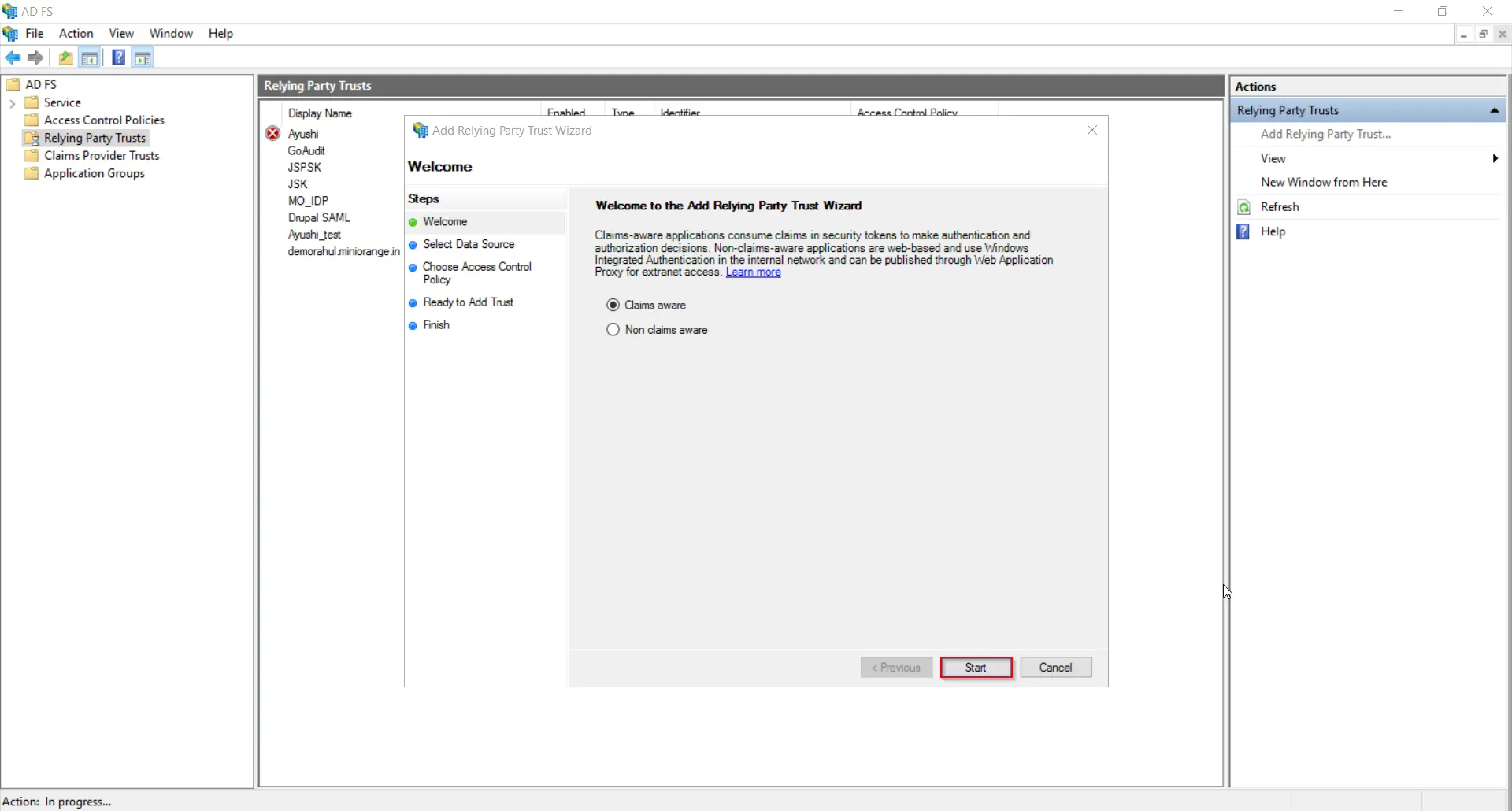
Task: Select Relying Party Trusts tree item
Action: pos(94,138)
